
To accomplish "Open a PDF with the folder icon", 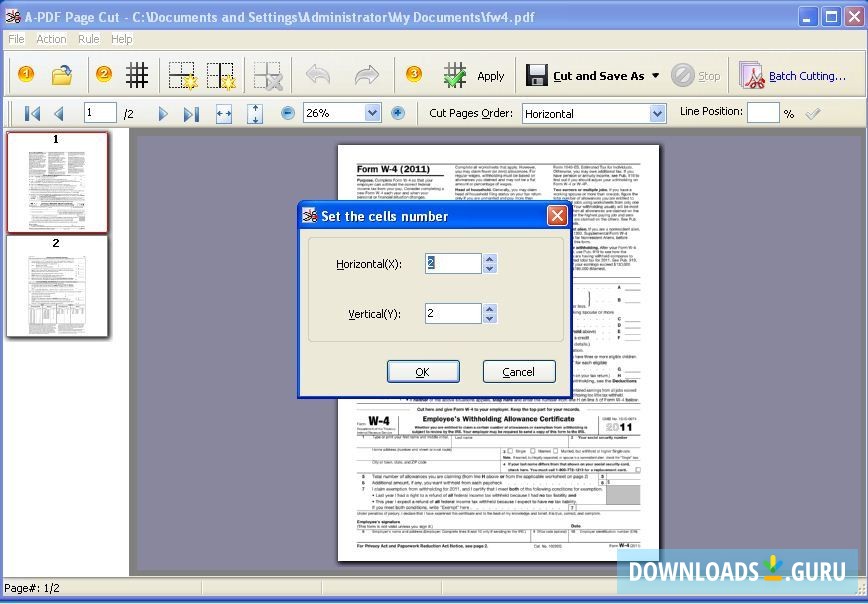I will pos(62,75).
